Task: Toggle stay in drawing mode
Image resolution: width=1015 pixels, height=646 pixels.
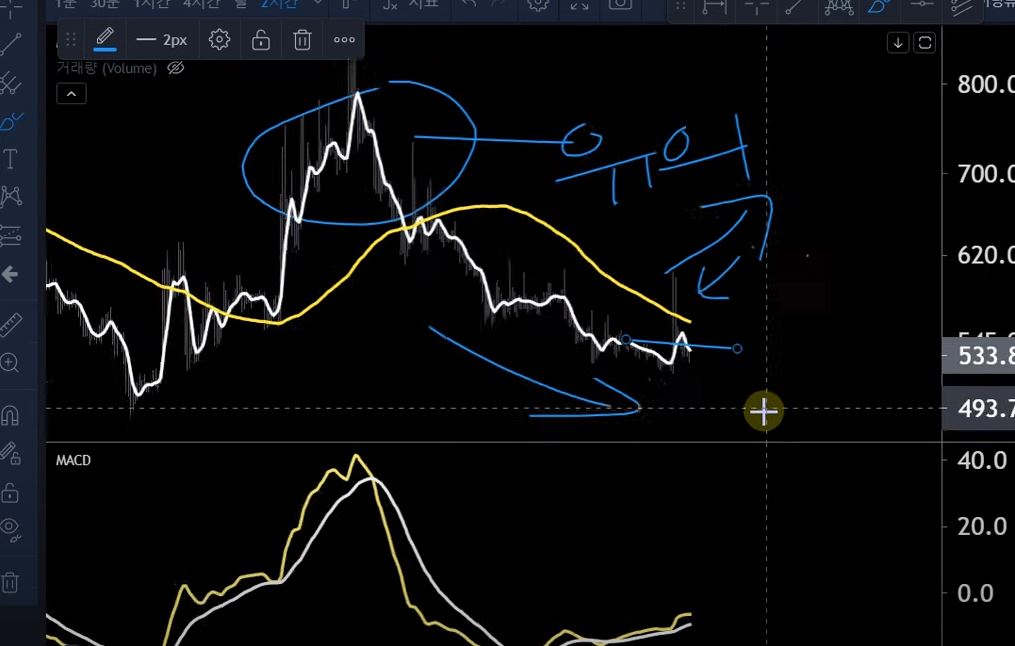Action: 10,453
